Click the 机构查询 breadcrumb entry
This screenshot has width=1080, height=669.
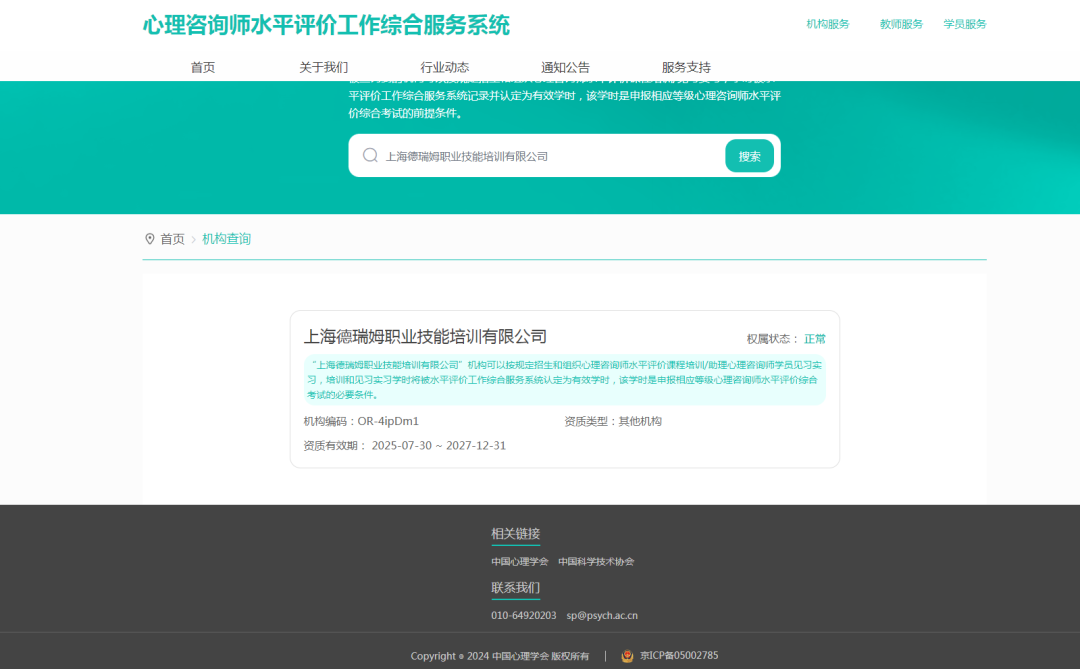click(225, 239)
